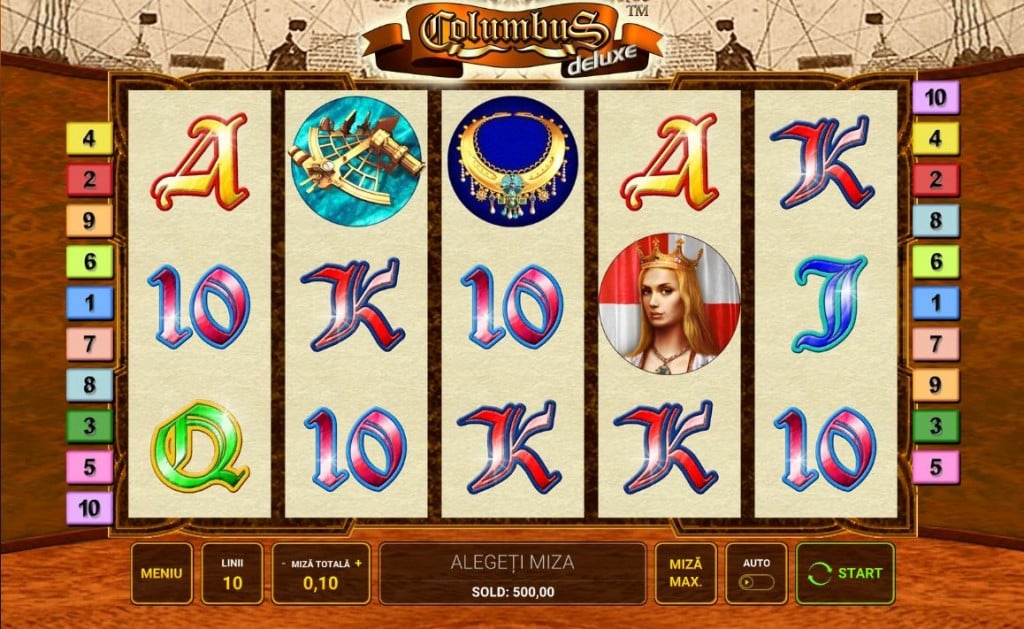The width and height of the screenshot is (1024, 629).
Task: Click the queen portrait symbol
Action: [669, 304]
